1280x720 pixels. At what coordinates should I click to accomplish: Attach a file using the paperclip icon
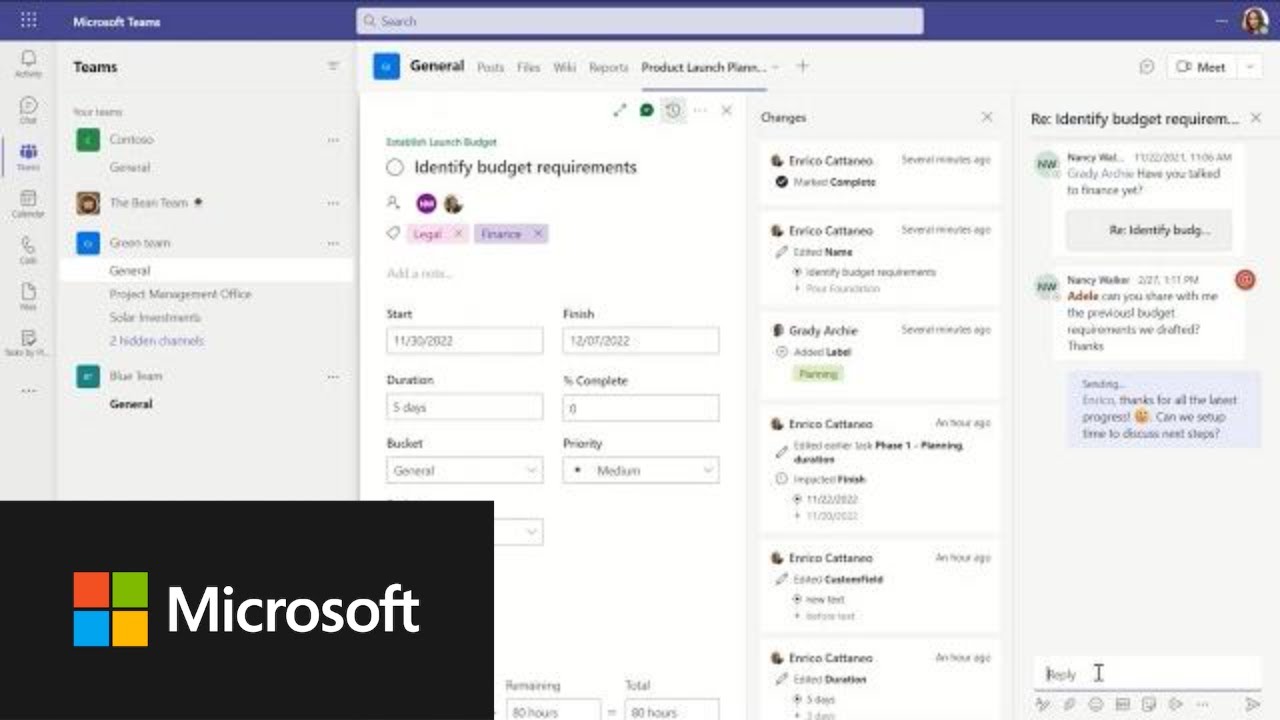(x=1069, y=704)
